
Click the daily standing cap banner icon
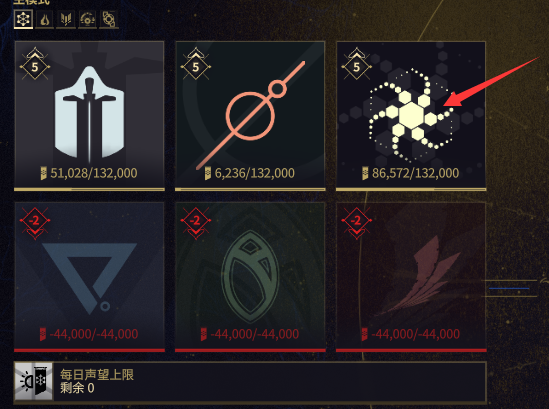pos(34,382)
